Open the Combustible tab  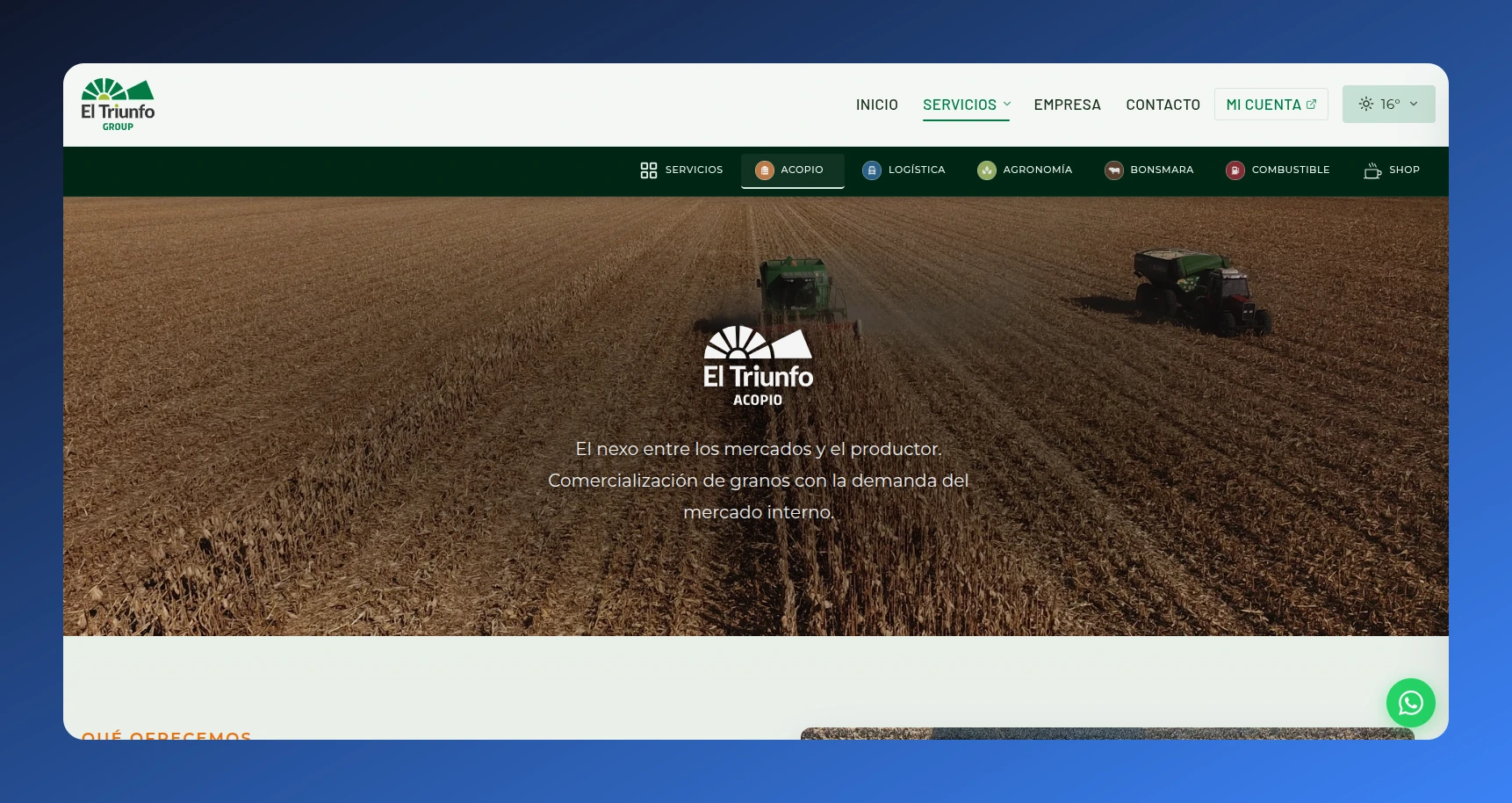[1278, 170]
